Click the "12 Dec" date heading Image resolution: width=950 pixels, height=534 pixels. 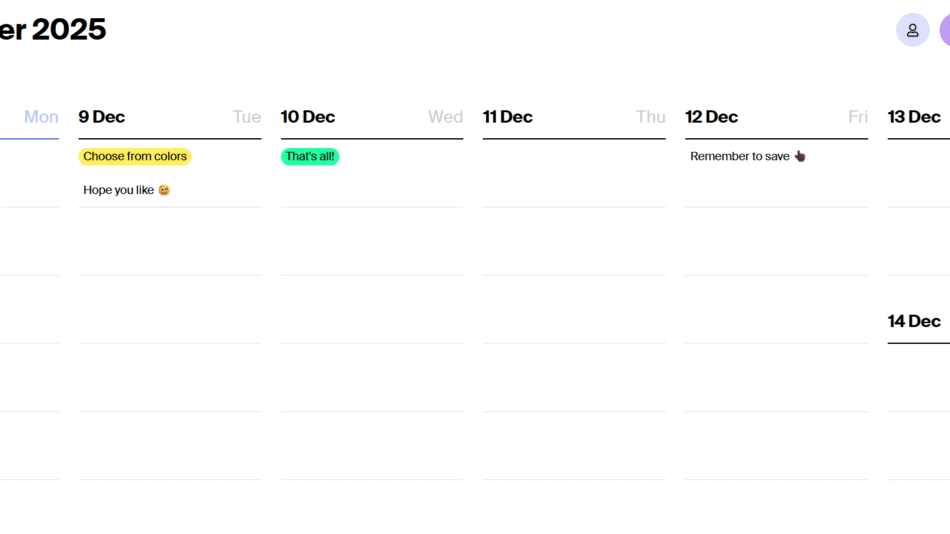tap(711, 117)
